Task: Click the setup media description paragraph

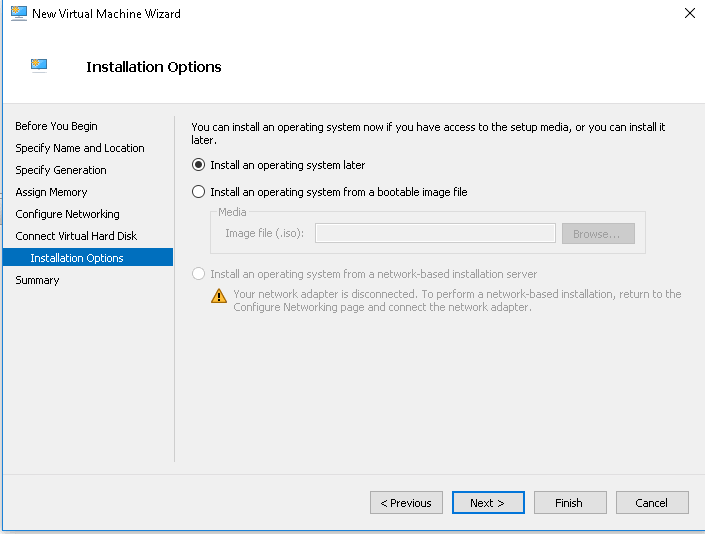Action: tap(428, 134)
